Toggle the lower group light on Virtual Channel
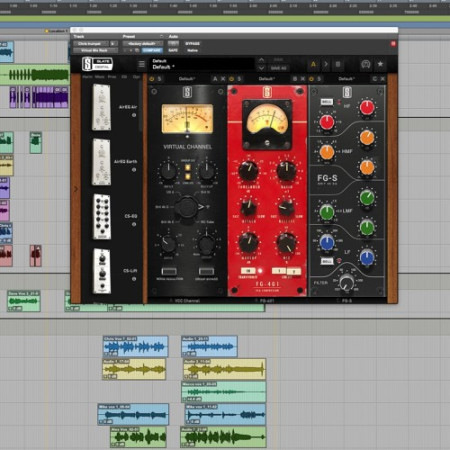 (188, 176)
